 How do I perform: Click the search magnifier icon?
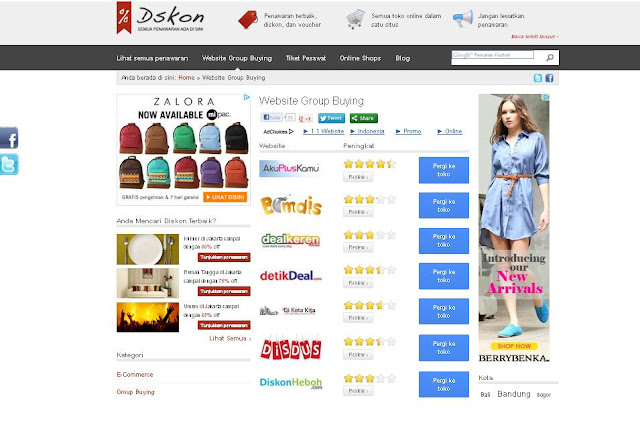pos(550,58)
